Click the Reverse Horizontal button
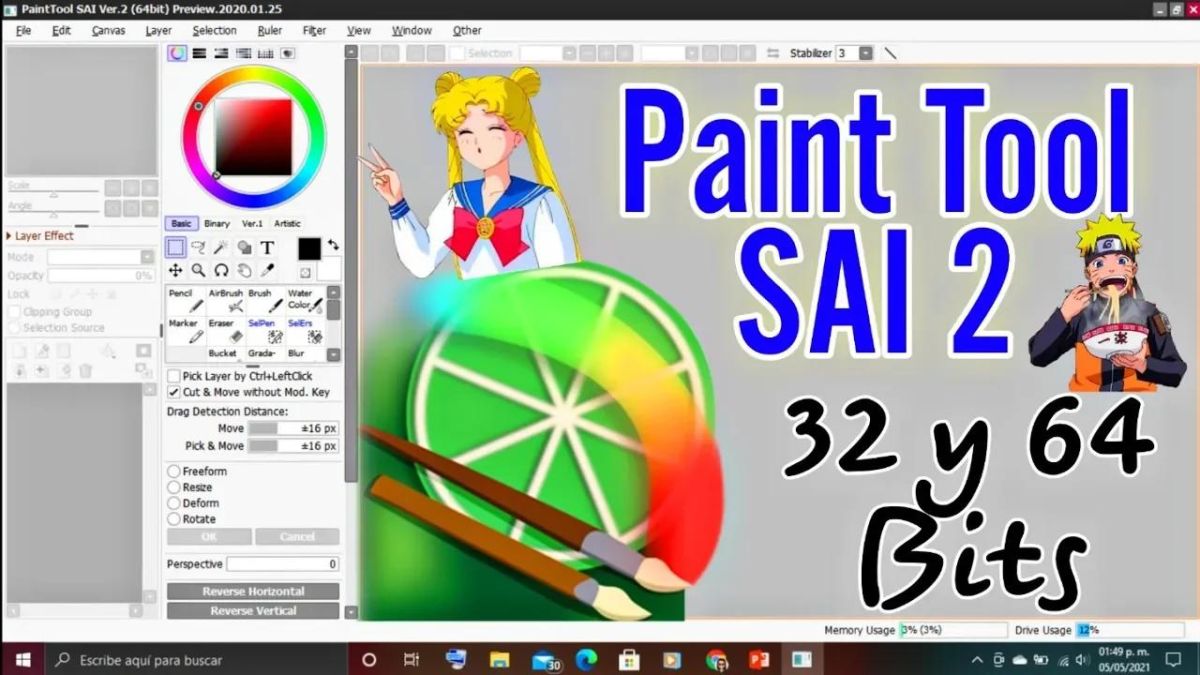1200x675 pixels. pos(253,591)
